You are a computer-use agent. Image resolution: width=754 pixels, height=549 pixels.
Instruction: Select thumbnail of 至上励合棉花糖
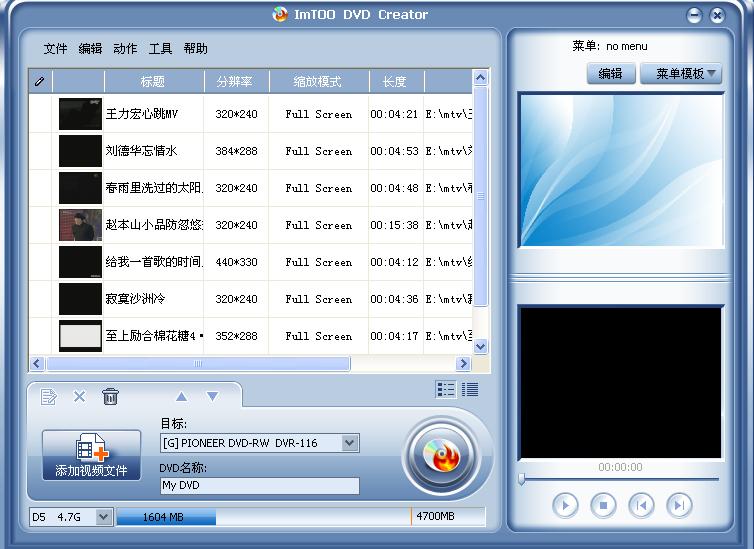[80, 336]
